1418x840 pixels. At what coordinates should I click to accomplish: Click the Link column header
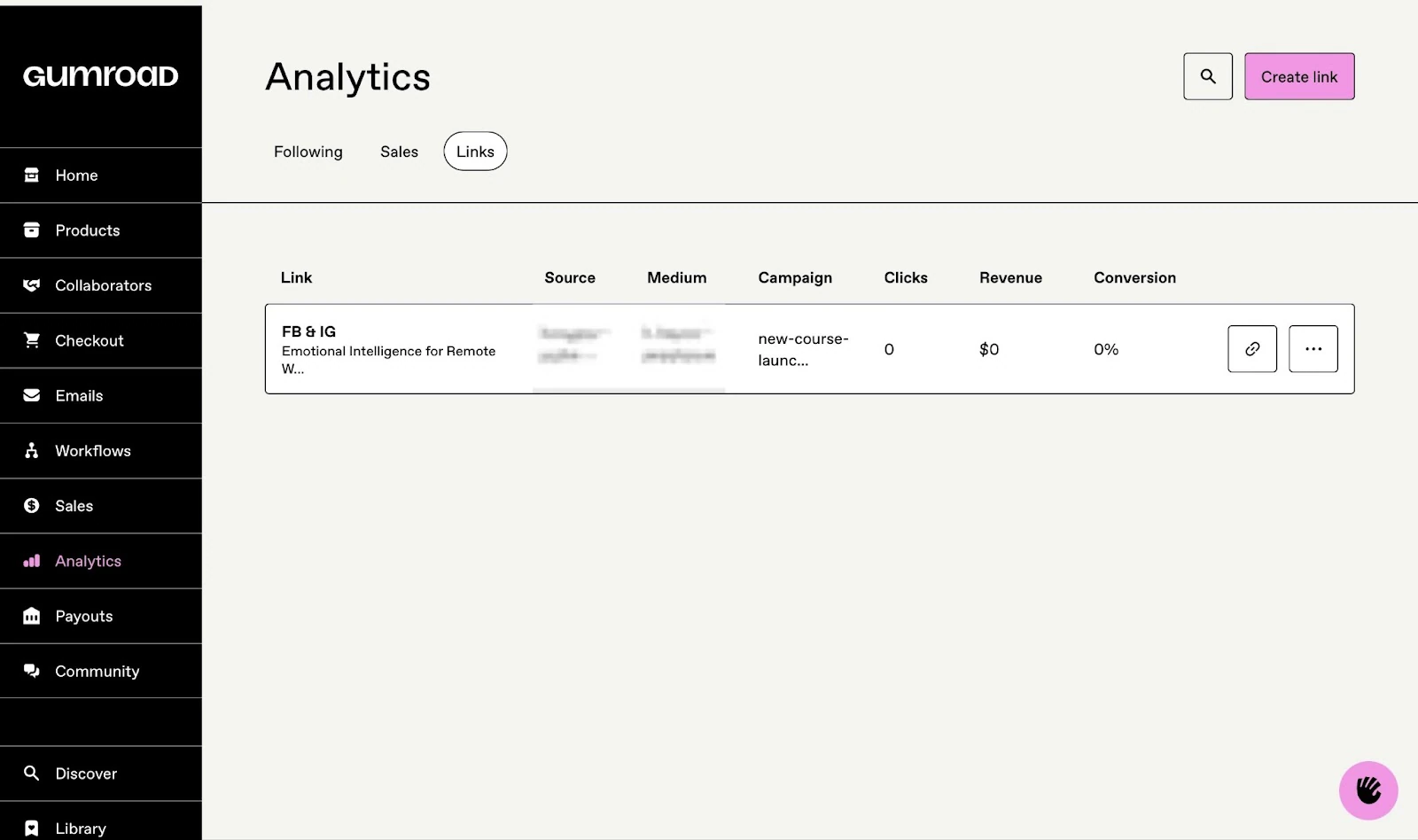point(296,277)
